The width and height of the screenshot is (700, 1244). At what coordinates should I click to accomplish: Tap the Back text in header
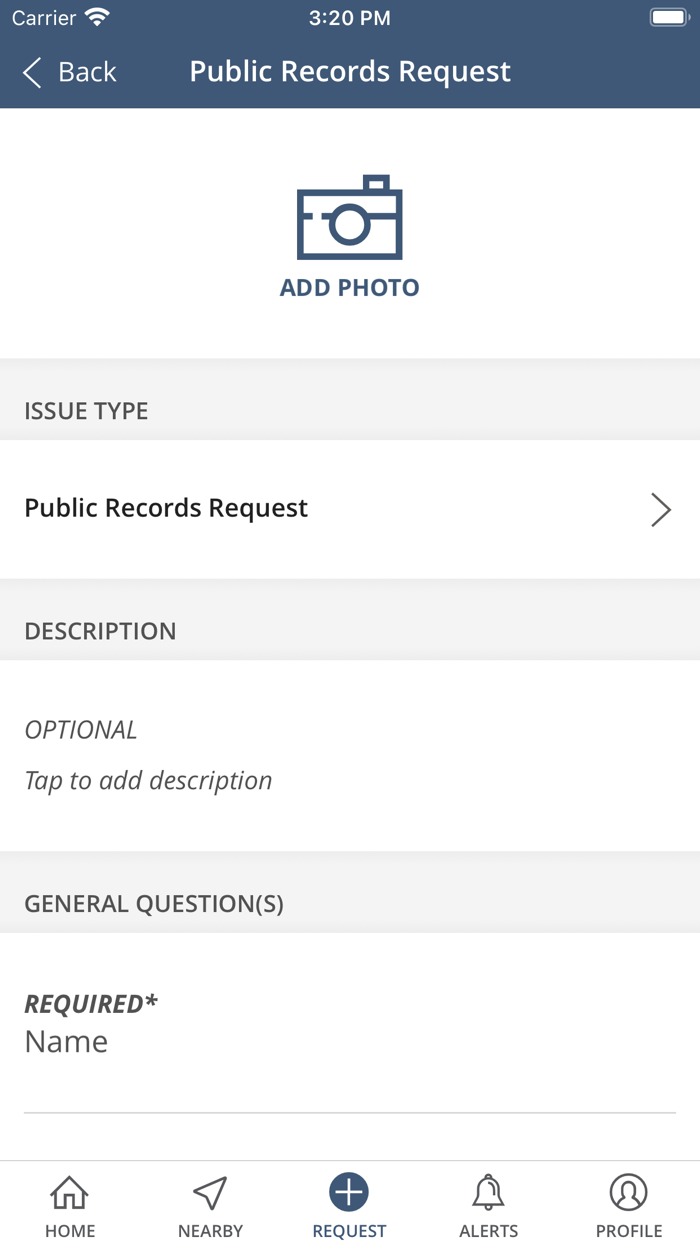point(87,72)
